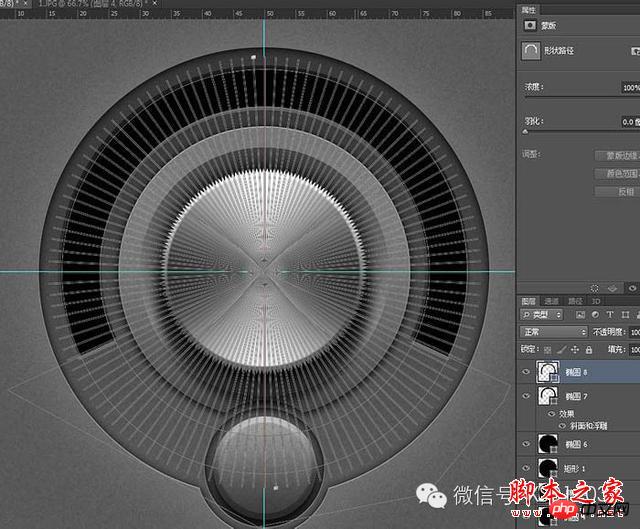Toggle lock image pixels brush icon
The width and height of the screenshot is (640, 529).
tap(562, 350)
